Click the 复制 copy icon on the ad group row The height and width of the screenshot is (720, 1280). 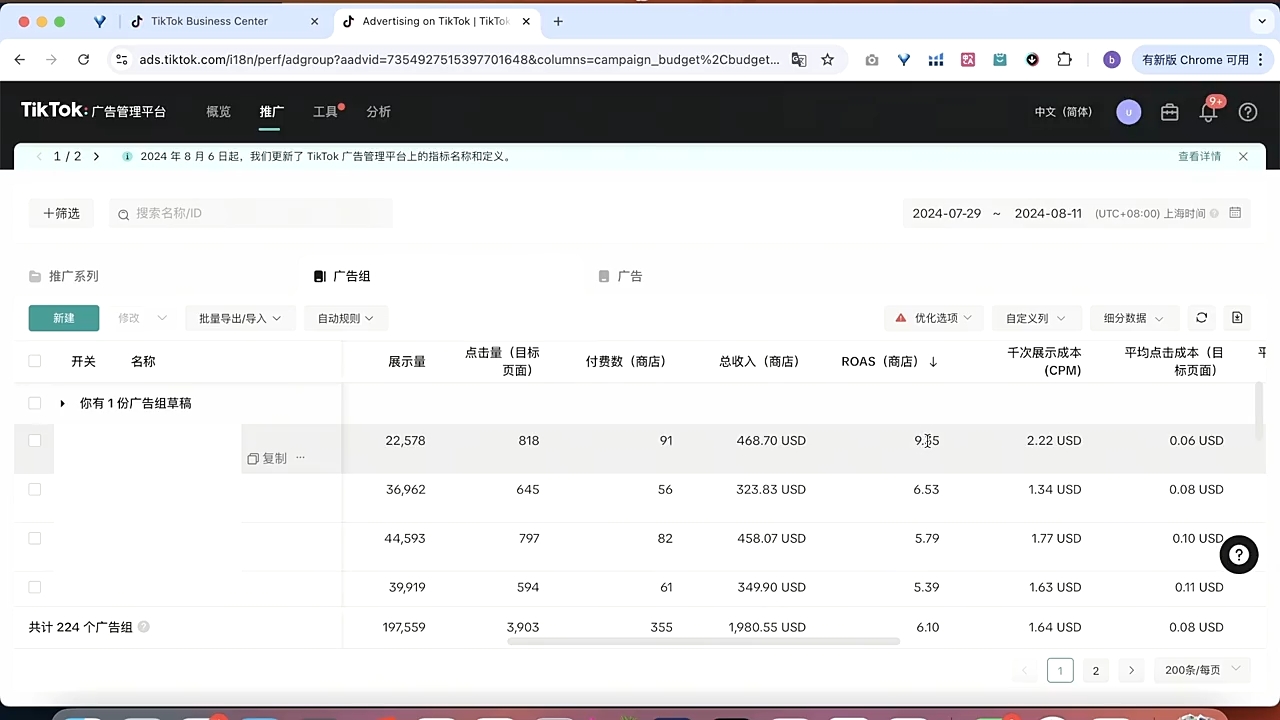(253, 458)
